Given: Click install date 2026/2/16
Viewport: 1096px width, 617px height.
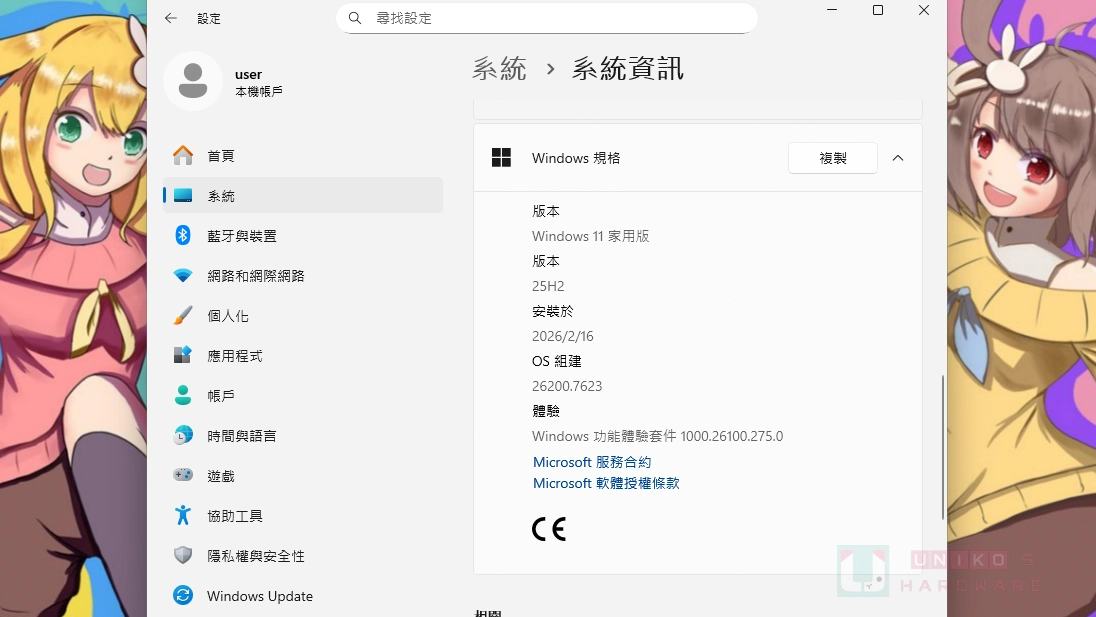Looking at the screenshot, I should pos(563,336).
